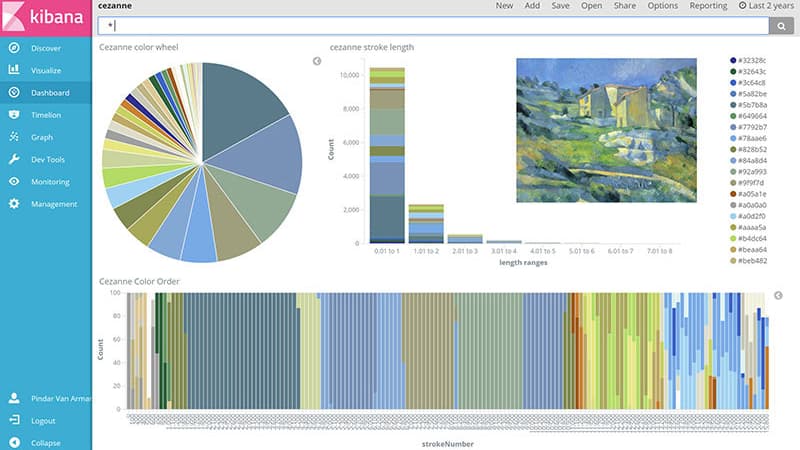
Task: Open the Timelion icon in sidebar
Action: coord(14,115)
